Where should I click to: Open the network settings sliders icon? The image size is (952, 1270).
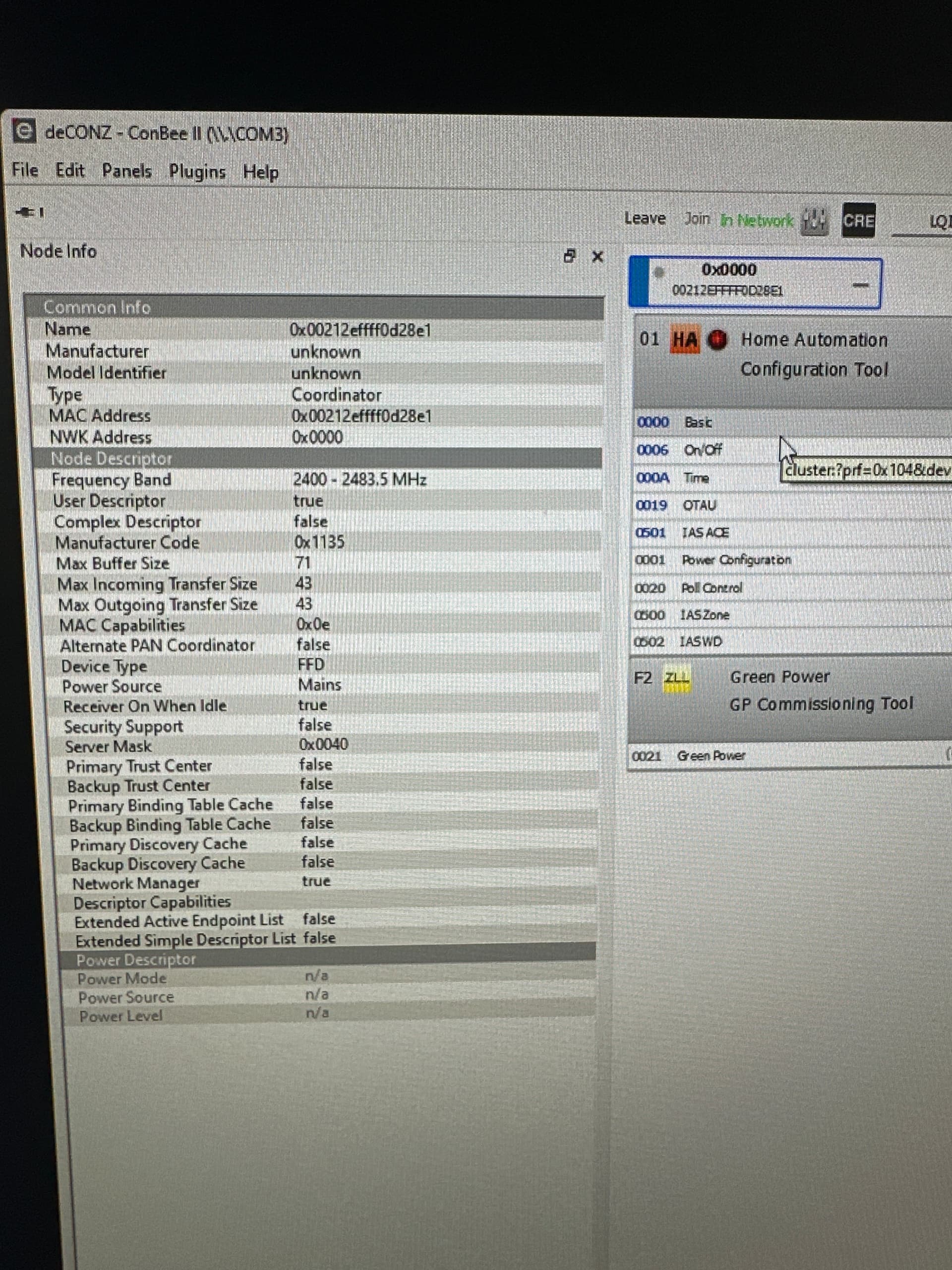(x=815, y=220)
